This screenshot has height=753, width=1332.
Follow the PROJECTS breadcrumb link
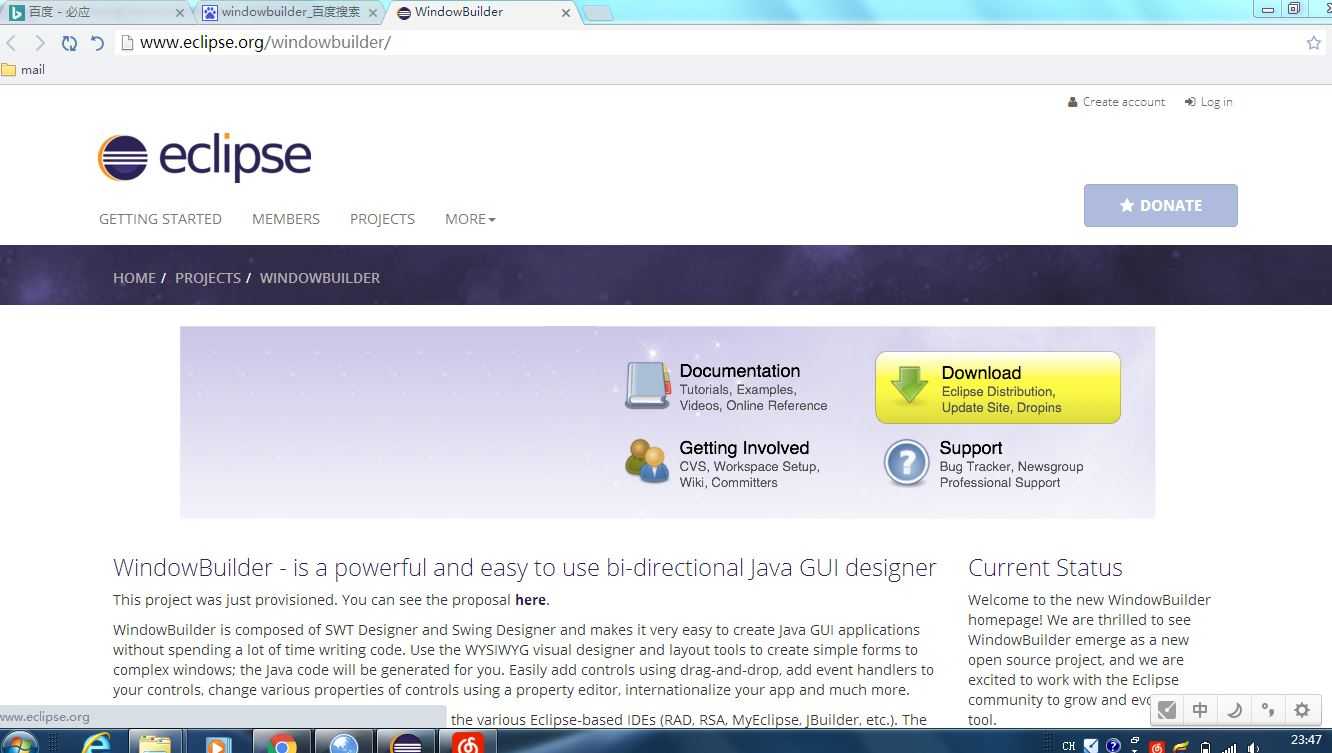(208, 278)
